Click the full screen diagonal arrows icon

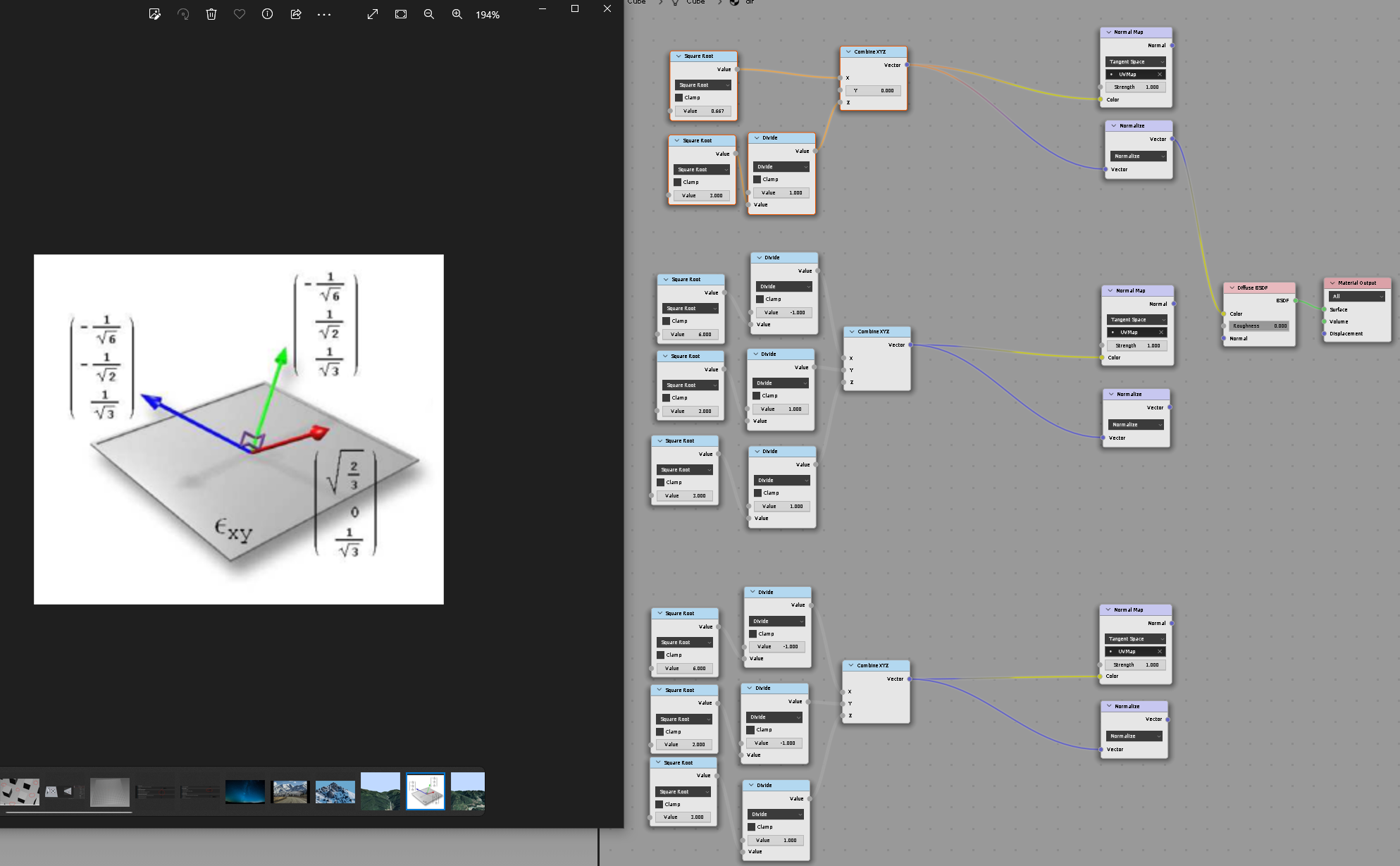point(373,14)
